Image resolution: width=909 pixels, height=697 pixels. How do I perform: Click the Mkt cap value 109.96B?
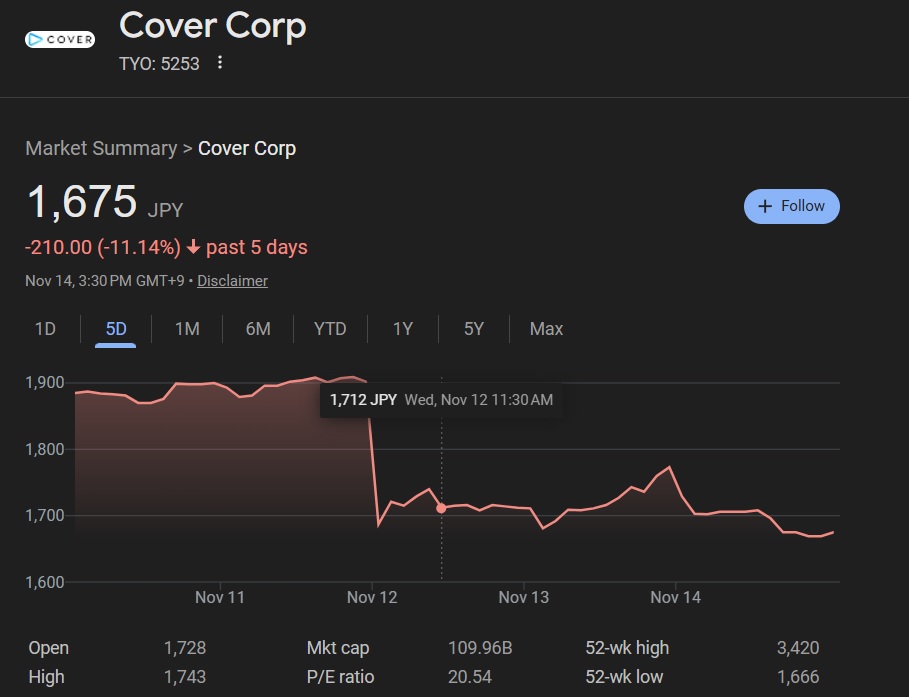tap(480, 648)
